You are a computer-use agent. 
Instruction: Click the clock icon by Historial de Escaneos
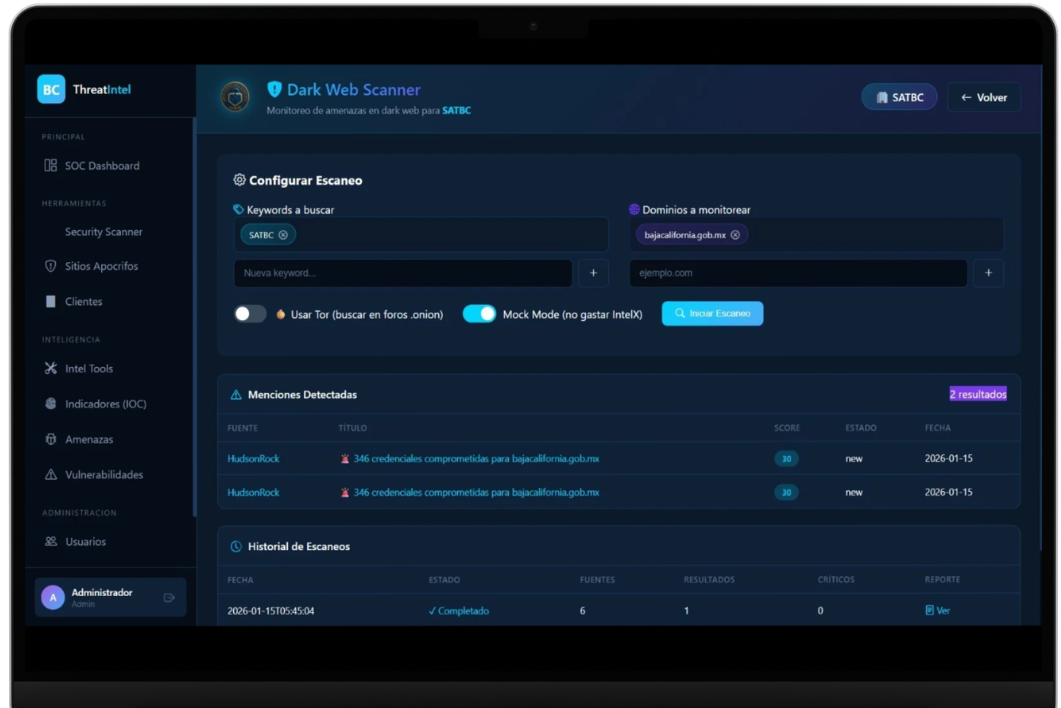click(x=236, y=547)
